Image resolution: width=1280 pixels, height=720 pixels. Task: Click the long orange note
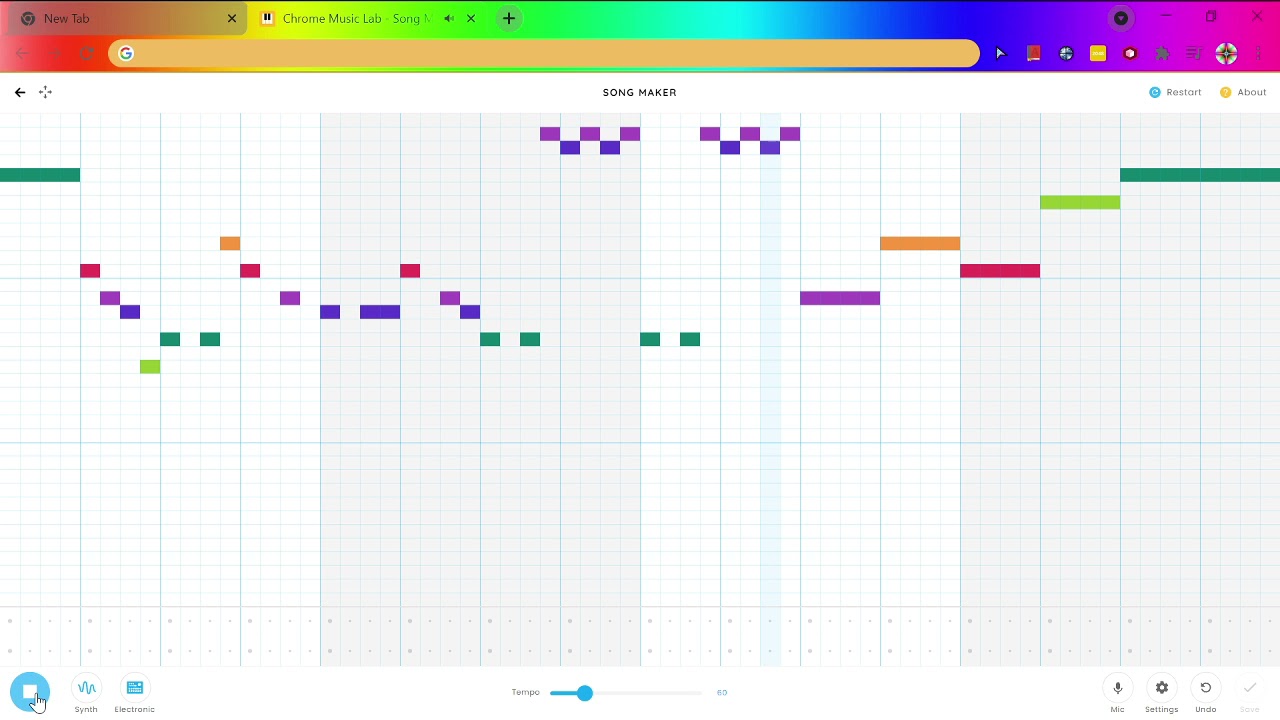[920, 243]
